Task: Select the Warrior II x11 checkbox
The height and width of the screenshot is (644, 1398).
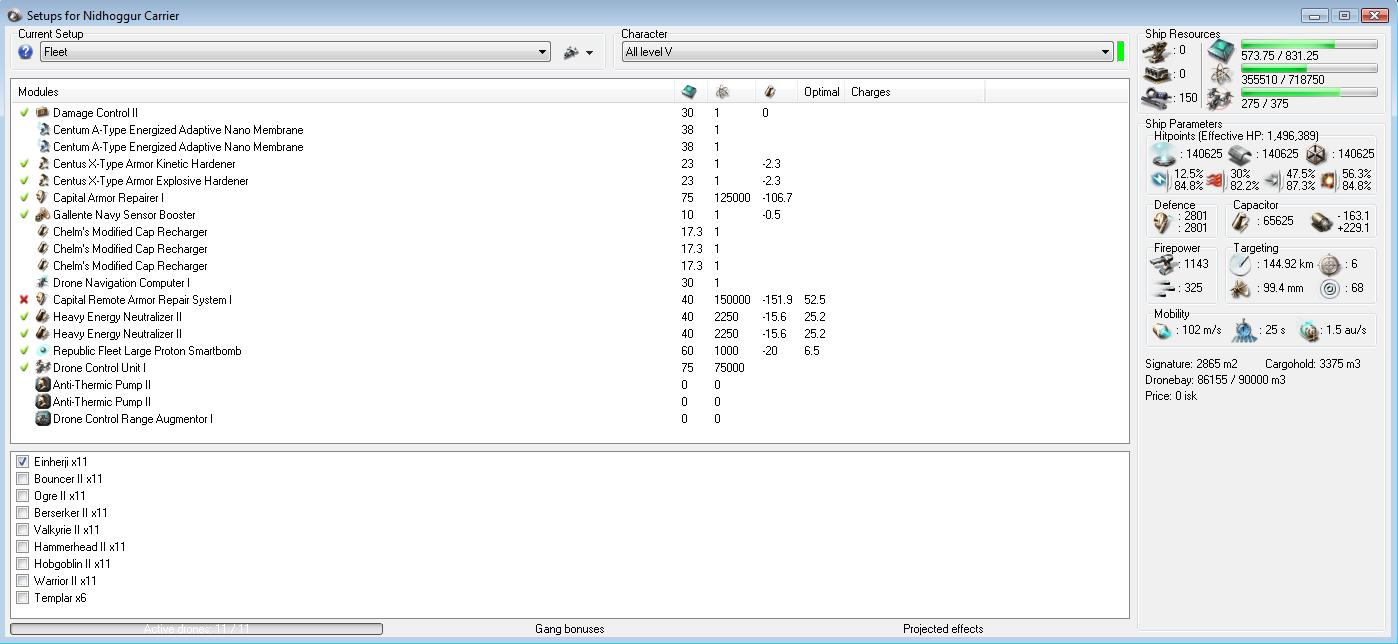Action: (23, 581)
